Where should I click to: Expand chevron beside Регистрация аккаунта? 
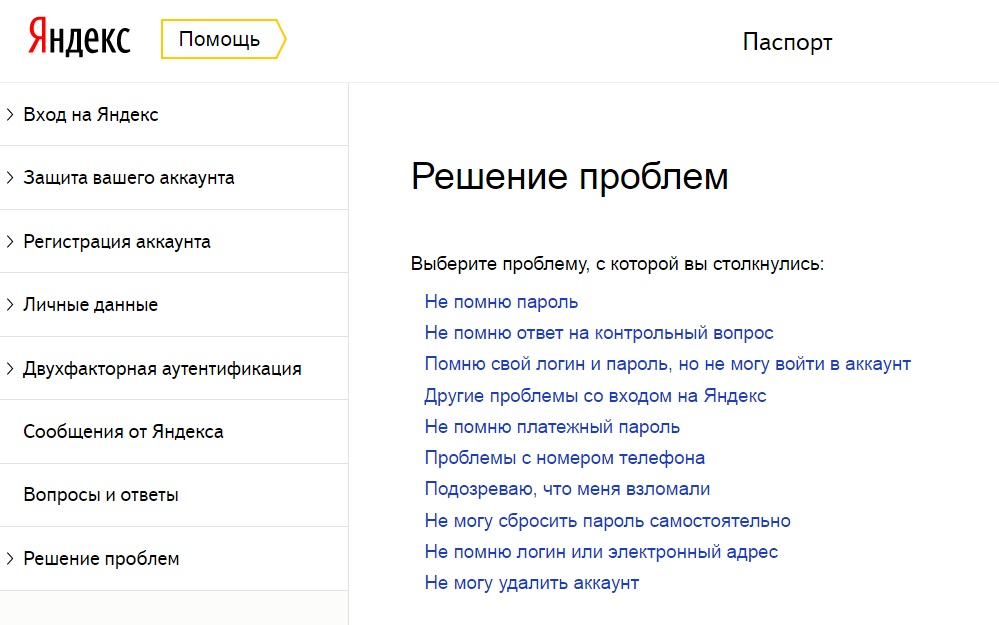click(10, 241)
